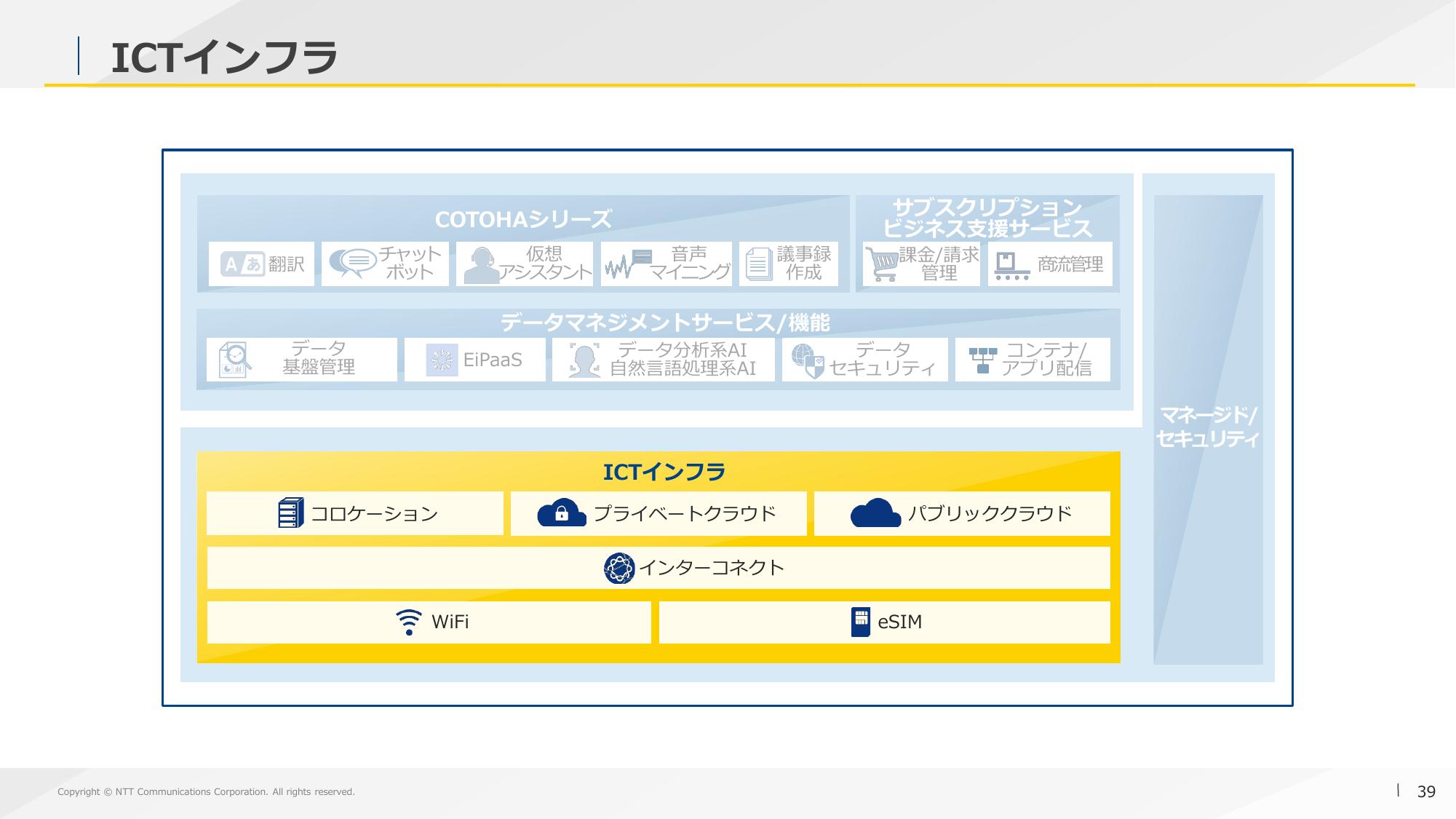Click the データマネジメントサービス/機能 heading

click(x=665, y=323)
